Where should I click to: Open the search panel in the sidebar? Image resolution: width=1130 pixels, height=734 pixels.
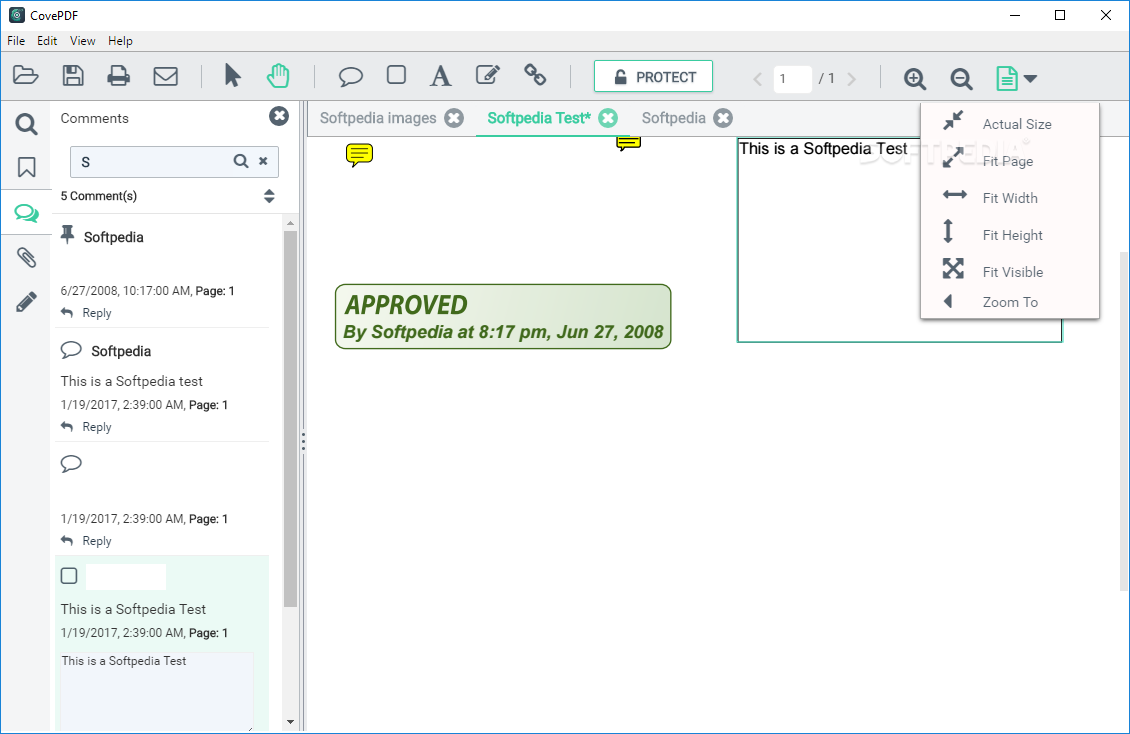click(x=27, y=125)
